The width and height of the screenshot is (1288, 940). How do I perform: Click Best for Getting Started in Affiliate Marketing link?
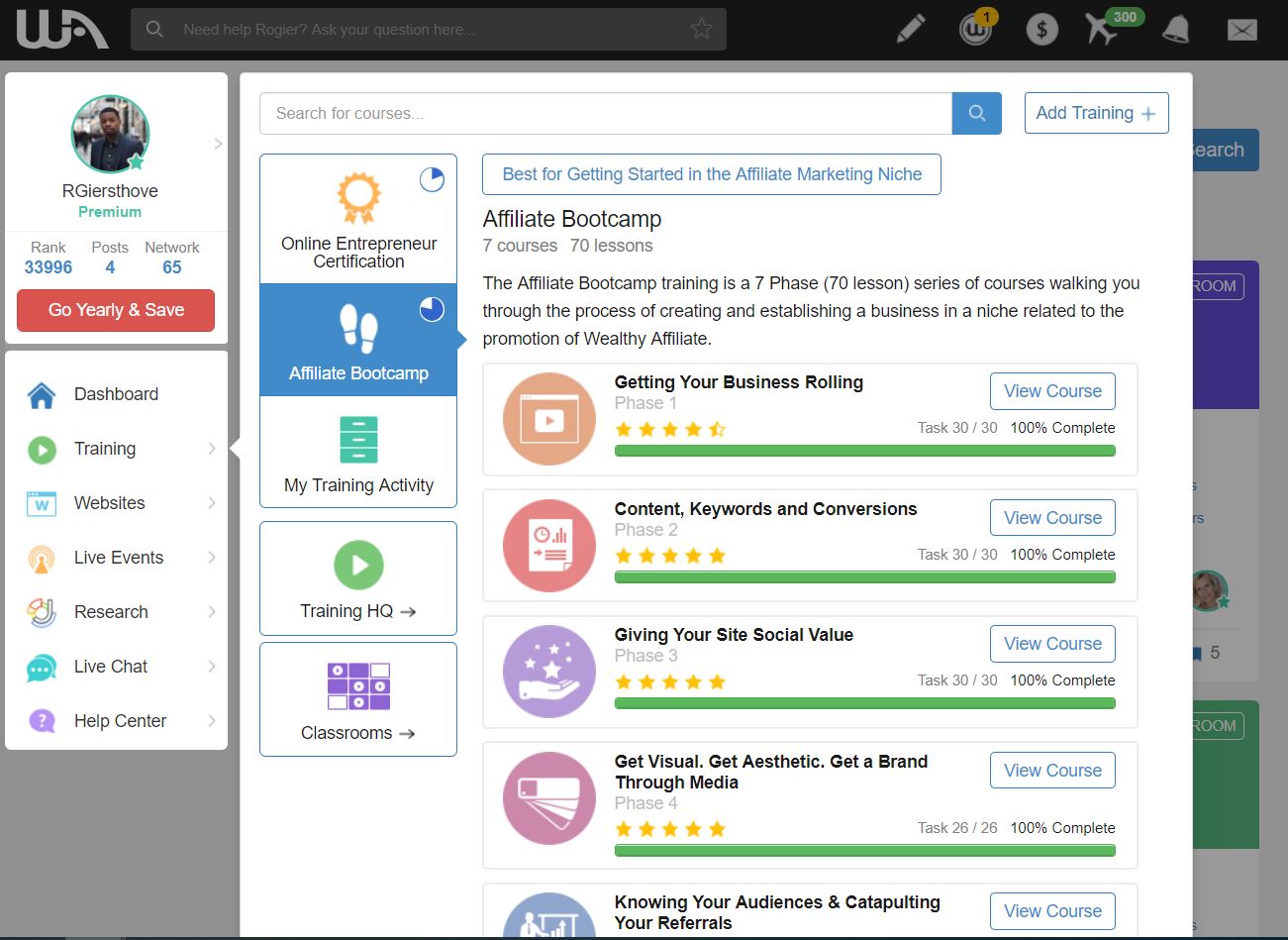pos(712,174)
